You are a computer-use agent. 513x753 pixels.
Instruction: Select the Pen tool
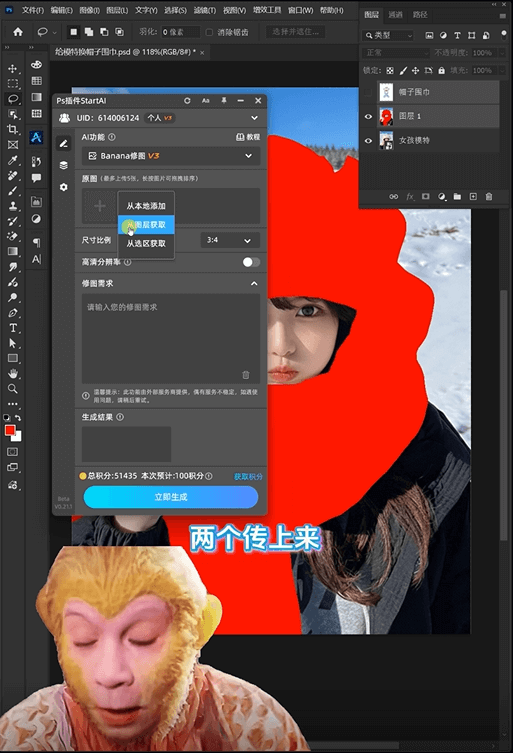coord(12,313)
